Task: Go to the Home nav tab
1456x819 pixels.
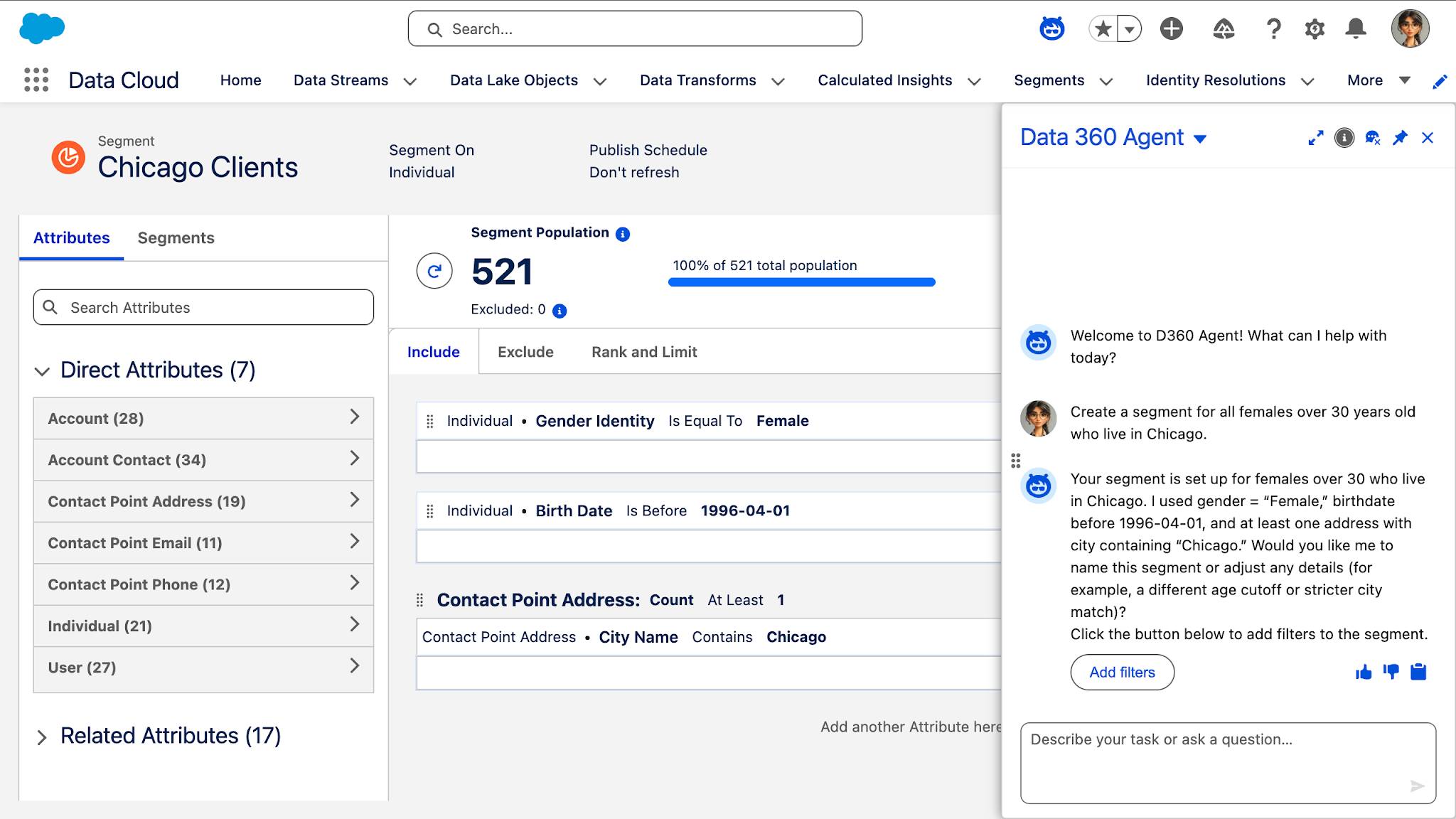Action: pos(240,80)
